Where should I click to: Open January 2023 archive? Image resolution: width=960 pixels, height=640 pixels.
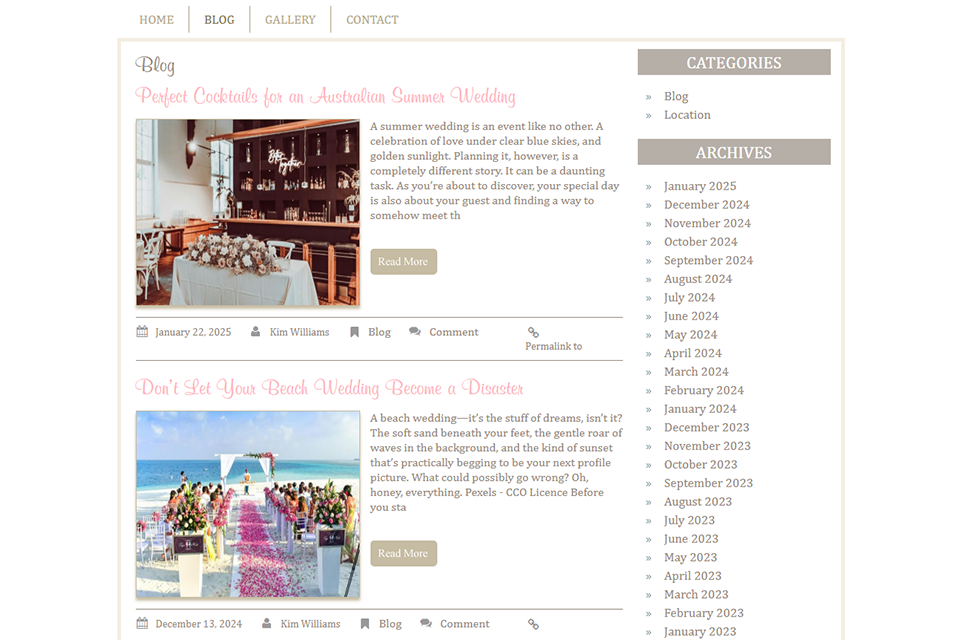pos(700,631)
